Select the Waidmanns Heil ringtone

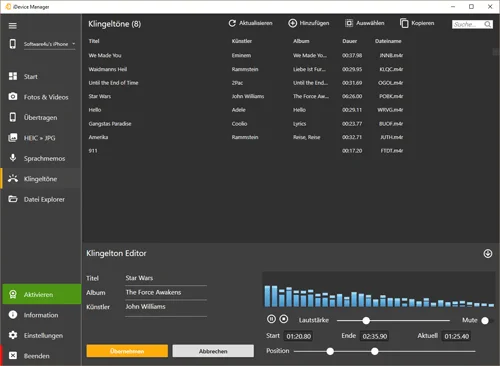pos(108,69)
